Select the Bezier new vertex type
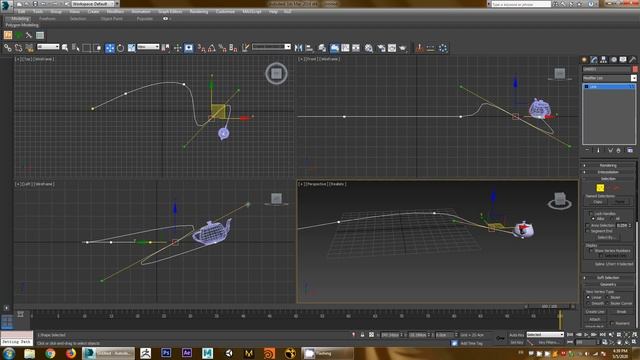 [x=607, y=298]
